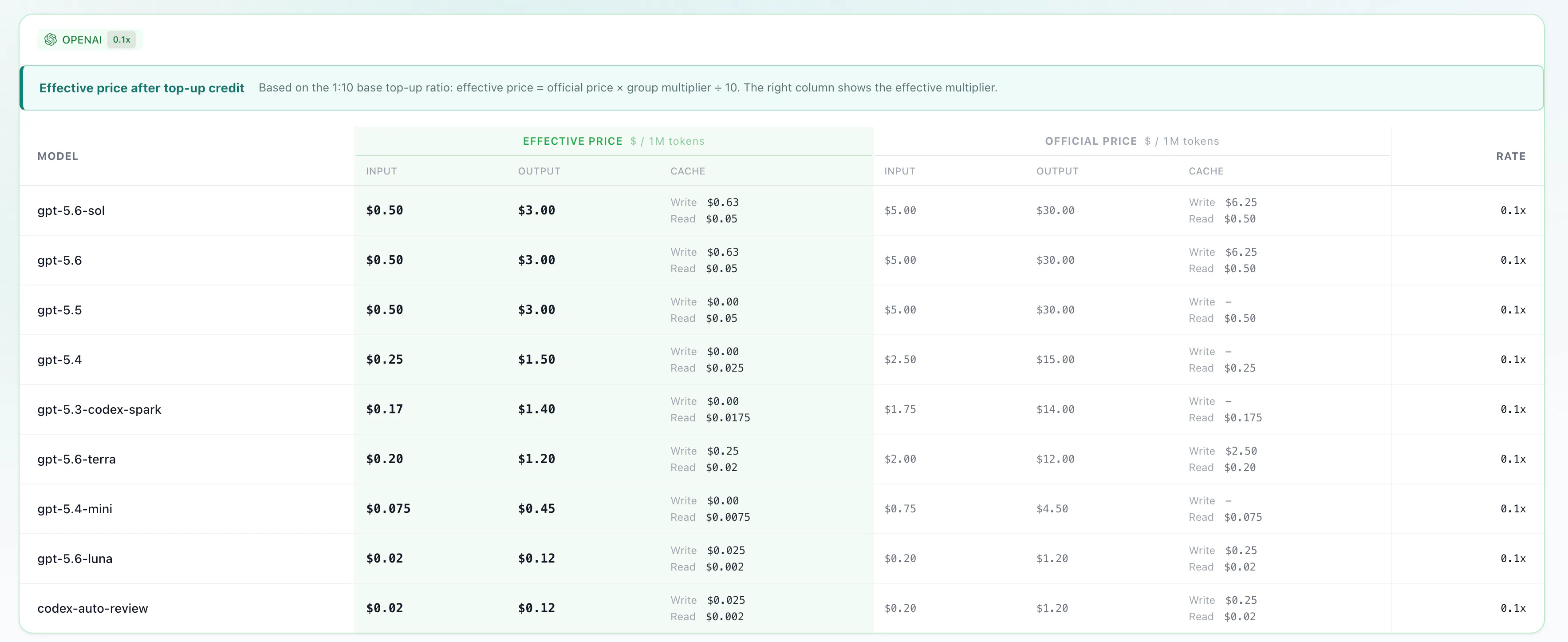The image size is (1568, 642).
Task: Click gpt-5.6-terra effective output $1.20
Action: [x=537, y=459]
